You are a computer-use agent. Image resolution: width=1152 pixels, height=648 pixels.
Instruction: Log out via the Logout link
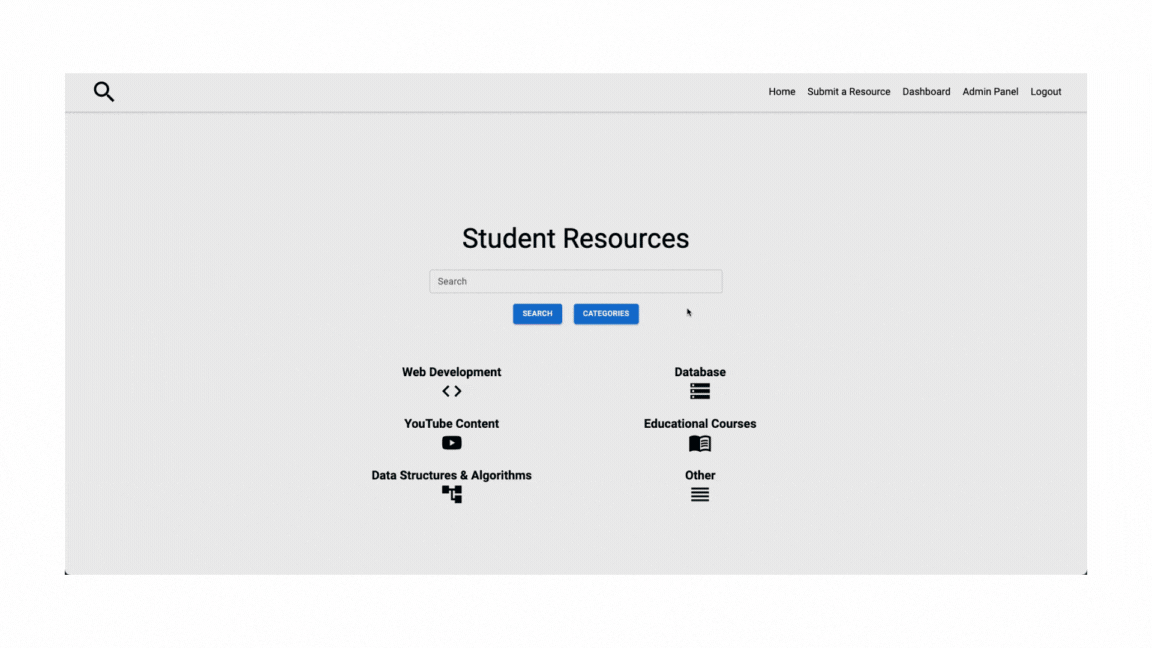tap(1045, 92)
